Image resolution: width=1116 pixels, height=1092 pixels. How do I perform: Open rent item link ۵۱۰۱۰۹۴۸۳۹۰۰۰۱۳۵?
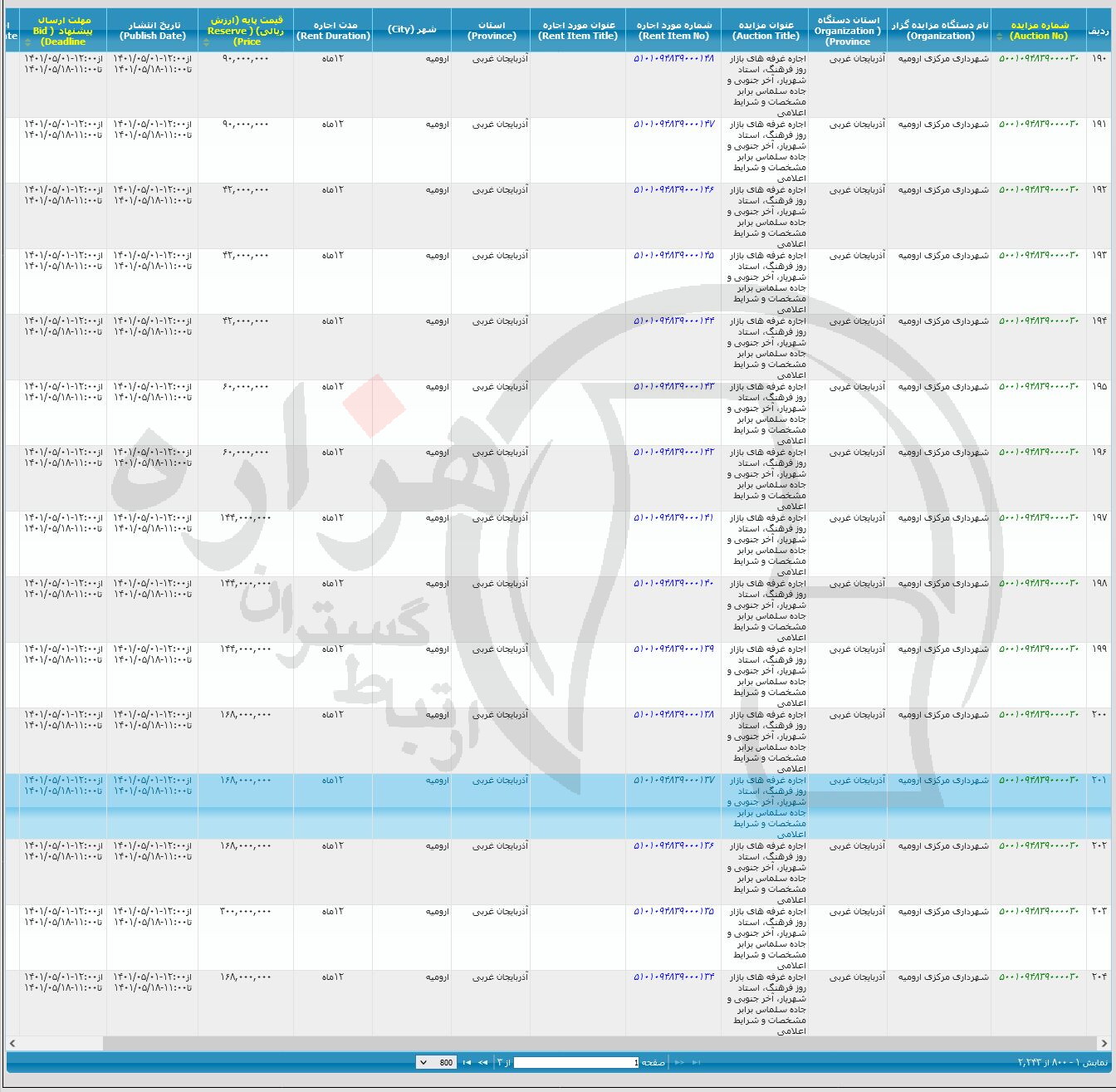(673, 912)
